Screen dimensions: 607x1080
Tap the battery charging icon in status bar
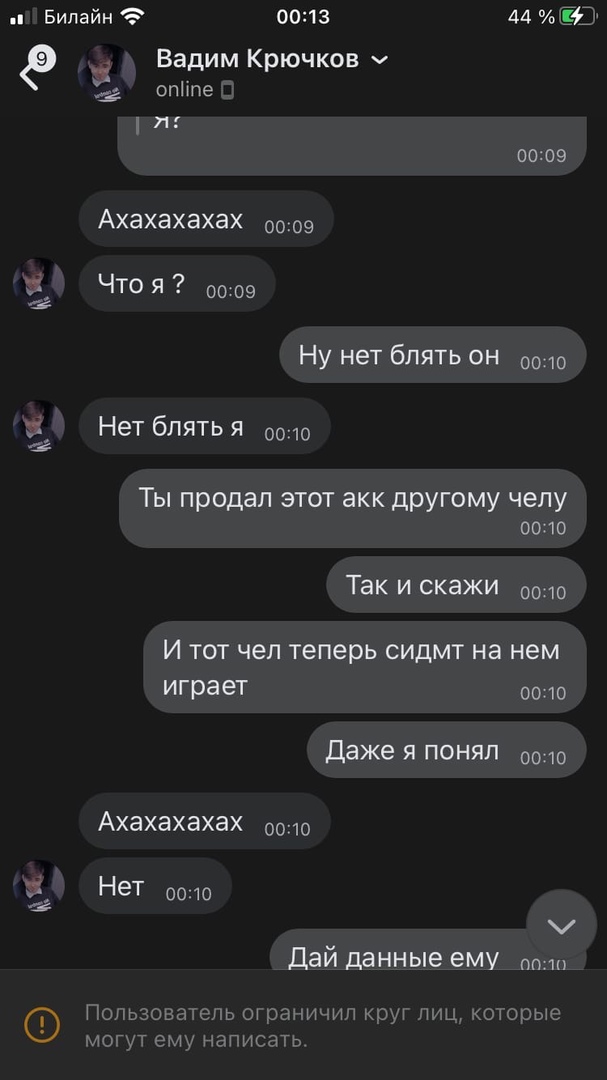click(x=577, y=17)
